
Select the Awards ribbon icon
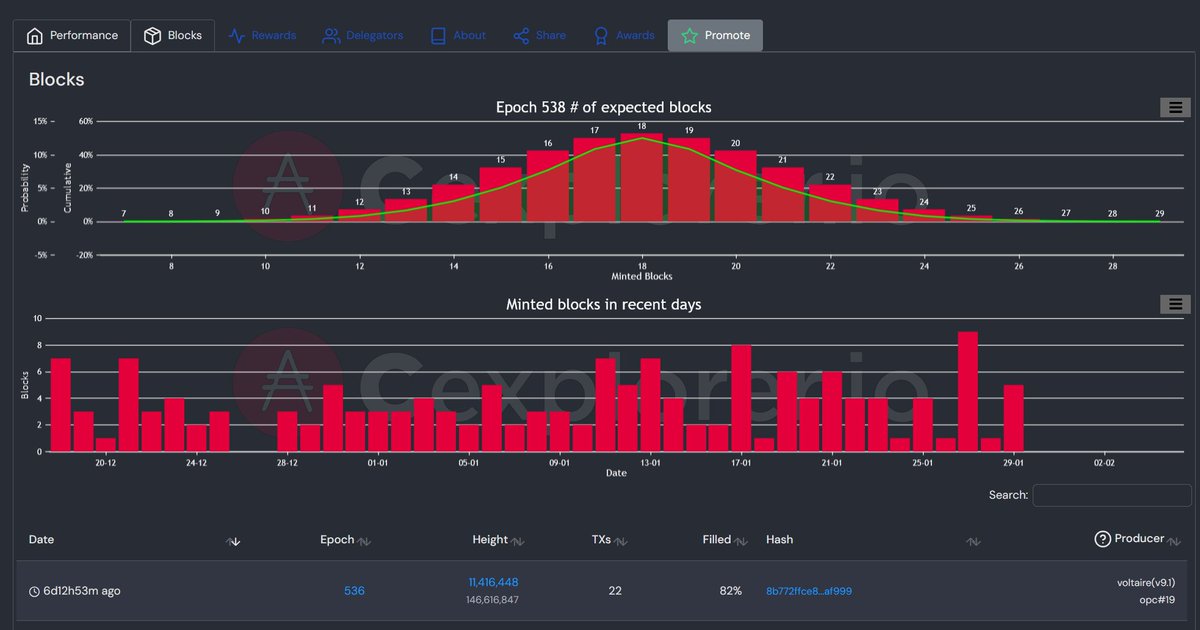pos(600,35)
